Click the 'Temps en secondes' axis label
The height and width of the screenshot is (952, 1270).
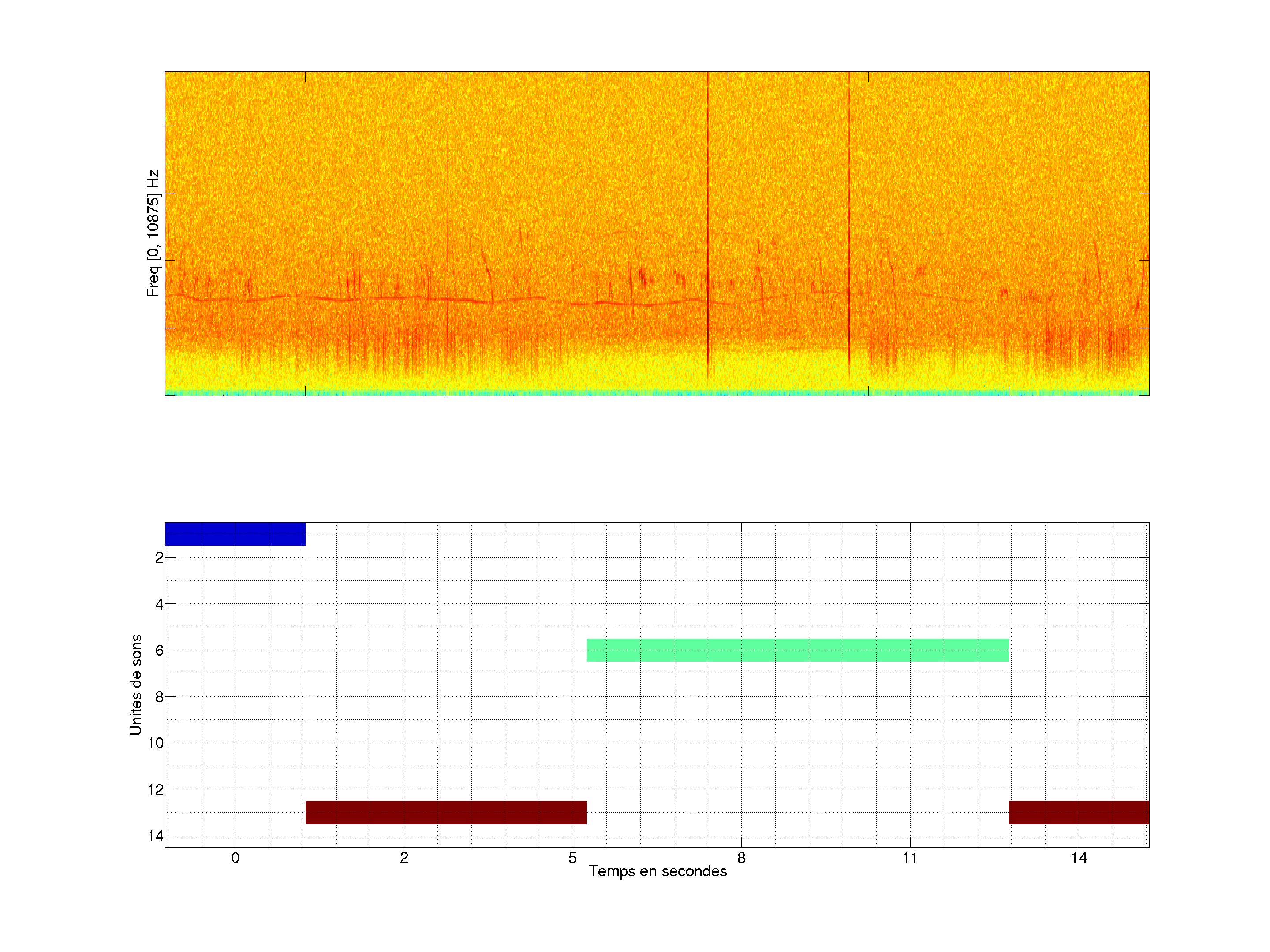point(657,871)
